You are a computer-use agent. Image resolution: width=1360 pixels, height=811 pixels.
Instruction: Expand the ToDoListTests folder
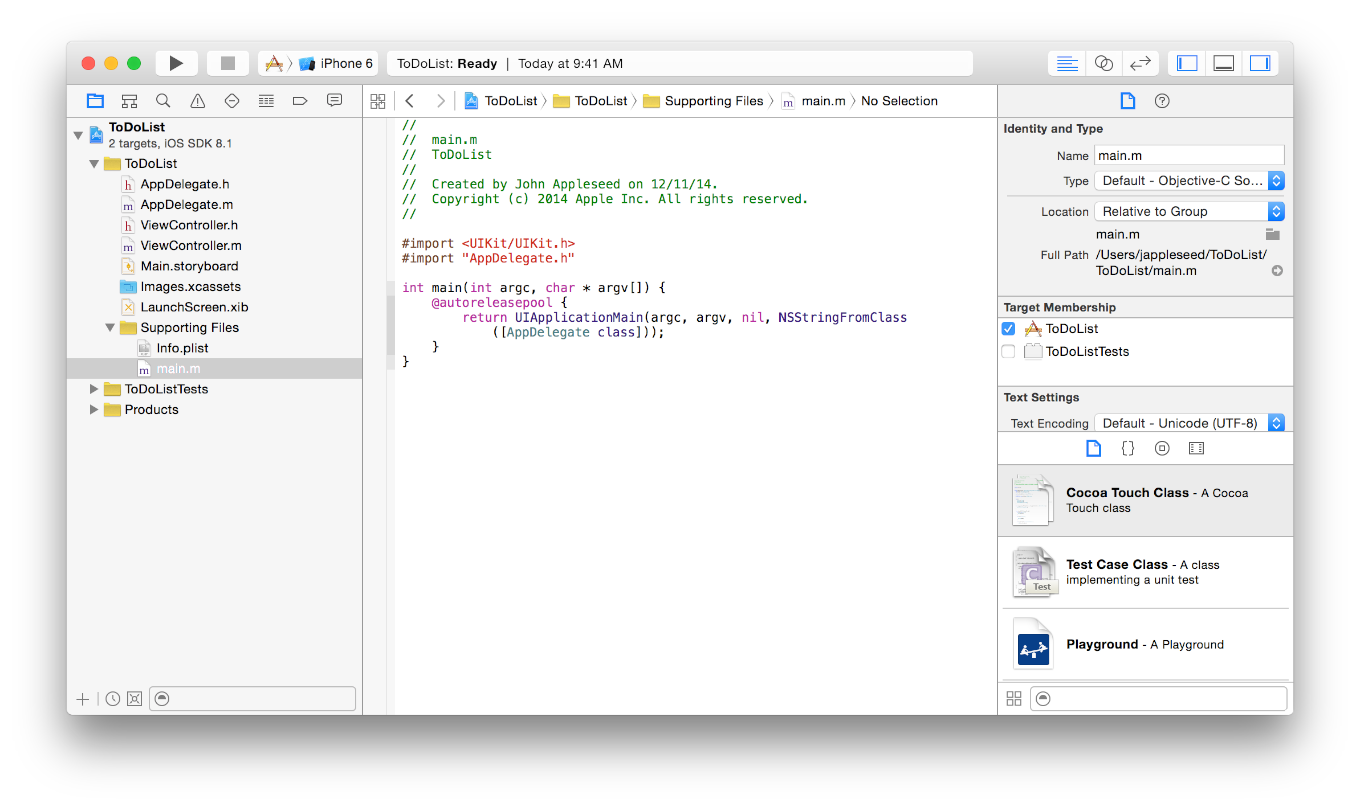95,389
